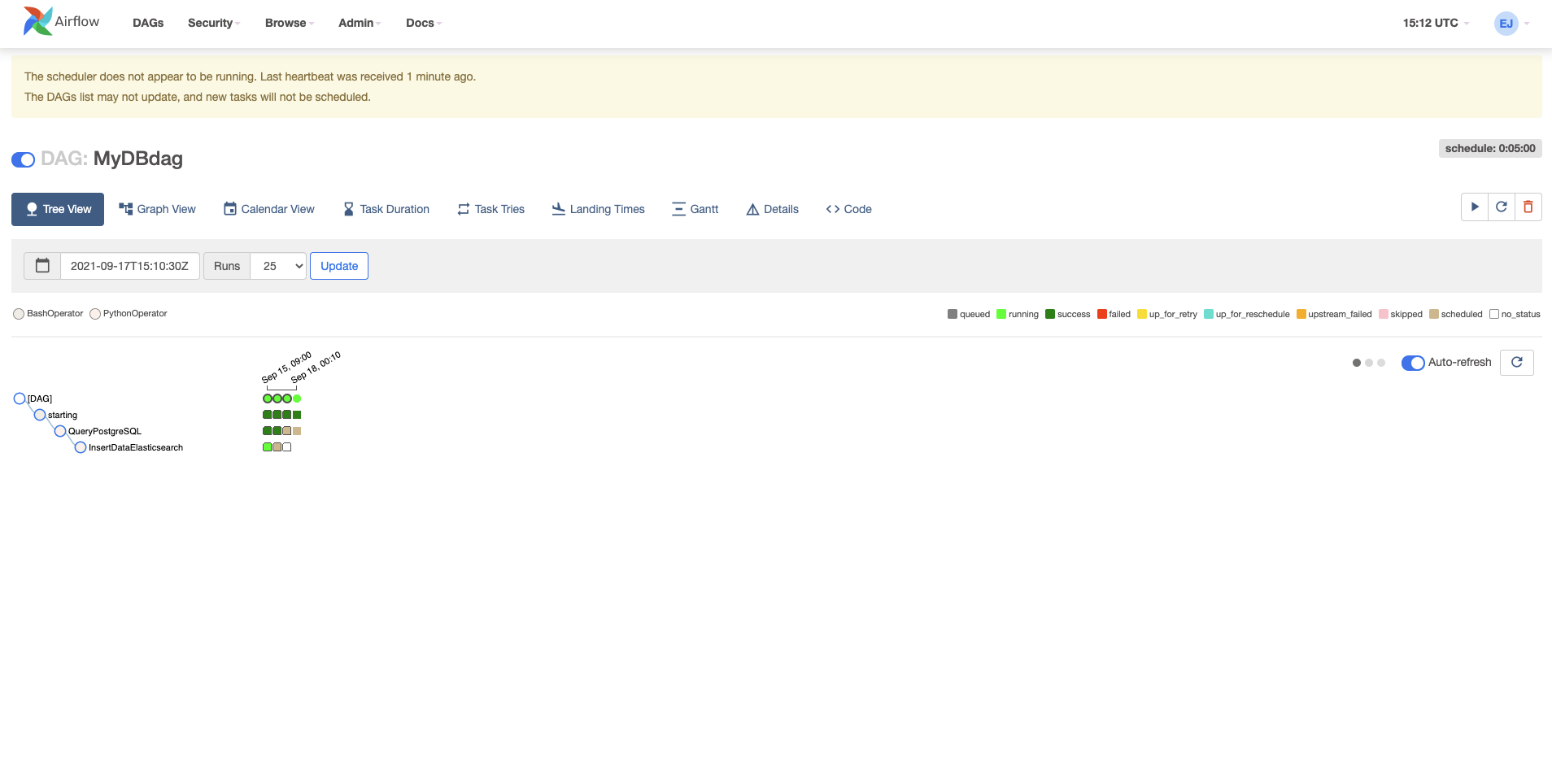Click the base date input field
The height and width of the screenshot is (784, 1552).
coord(130,266)
